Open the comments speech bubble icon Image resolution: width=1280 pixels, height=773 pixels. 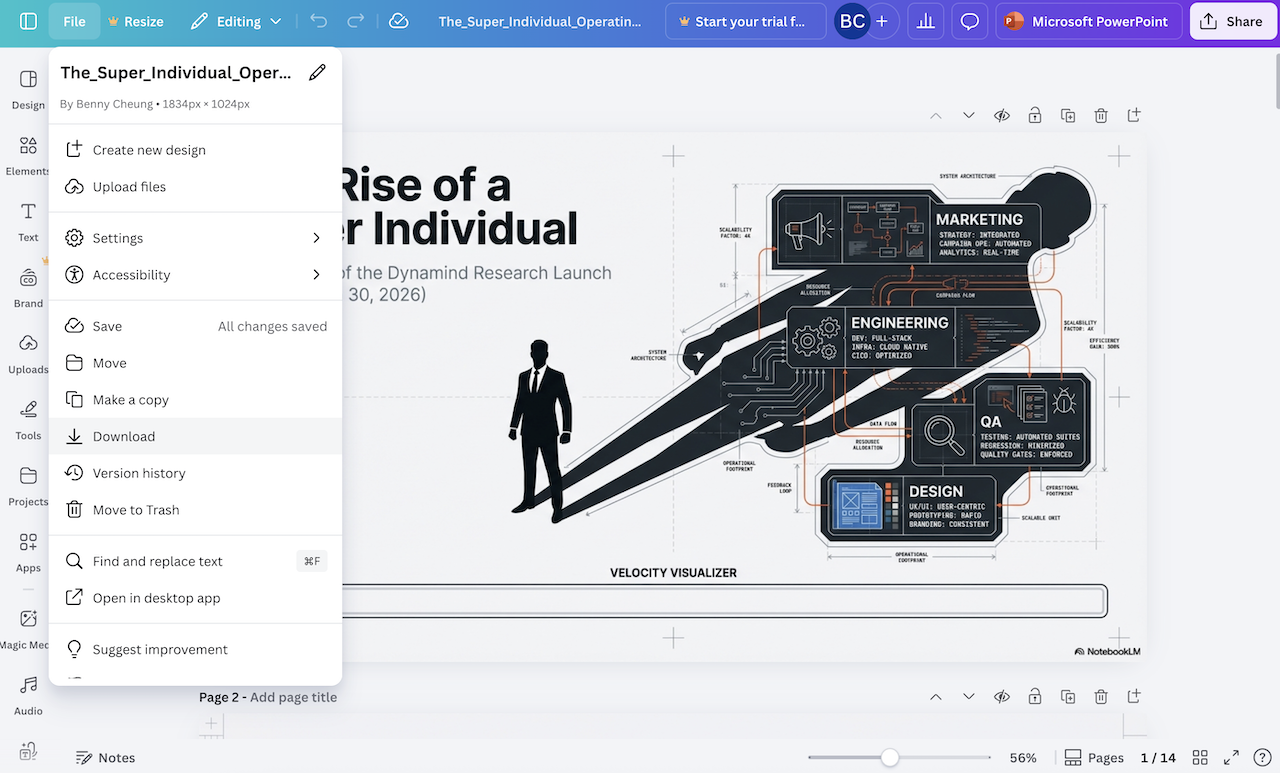click(x=969, y=21)
